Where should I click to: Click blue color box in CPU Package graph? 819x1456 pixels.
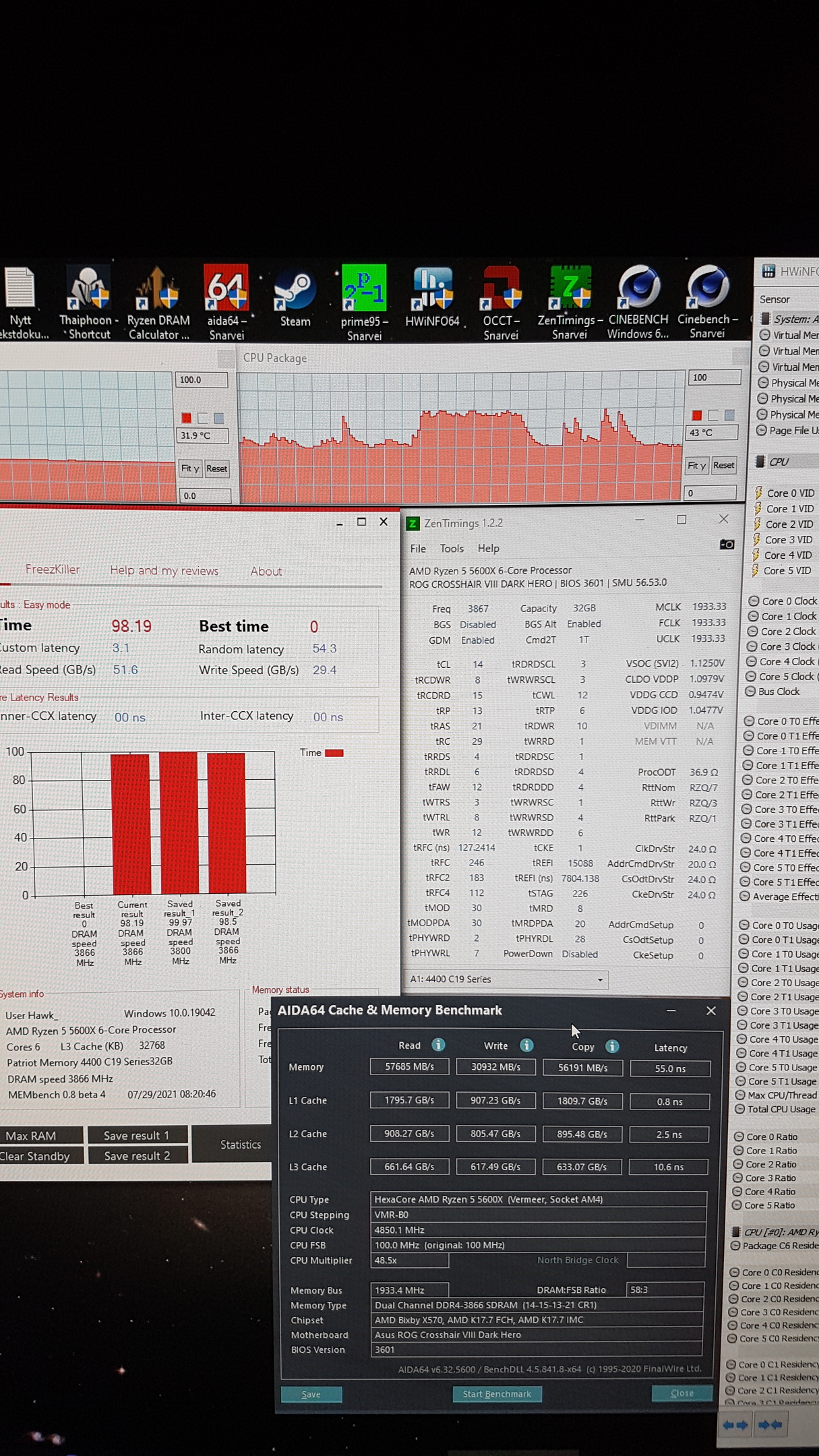[729, 415]
